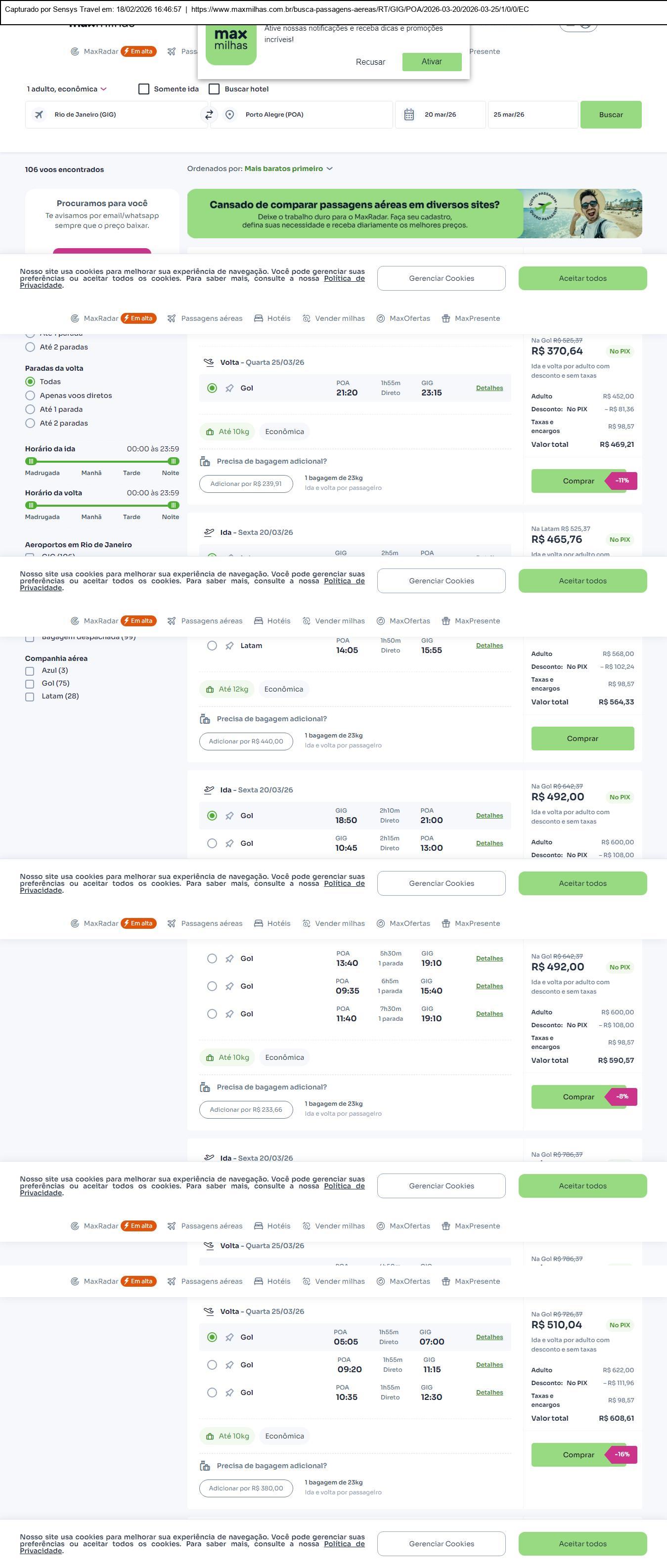Click the location pin icon for Porto Alegre
The image size is (667, 1568).
tap(229, 114)
